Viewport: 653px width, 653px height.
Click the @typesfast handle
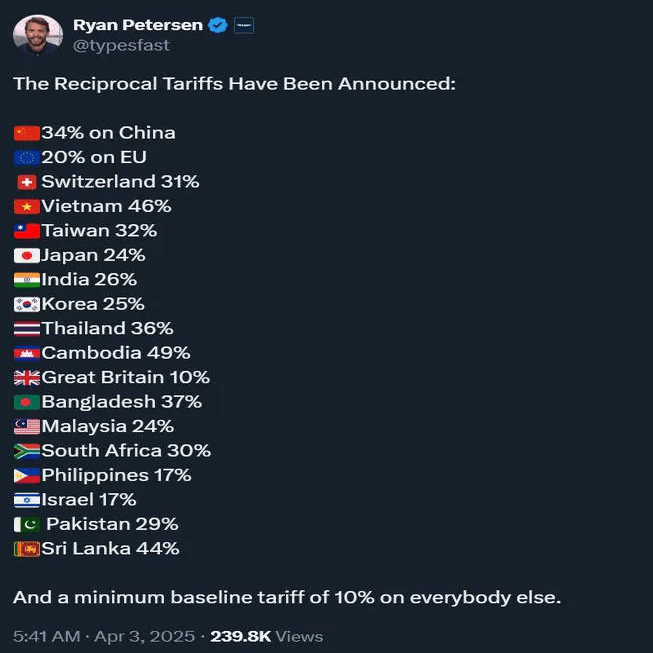[120, 45]
